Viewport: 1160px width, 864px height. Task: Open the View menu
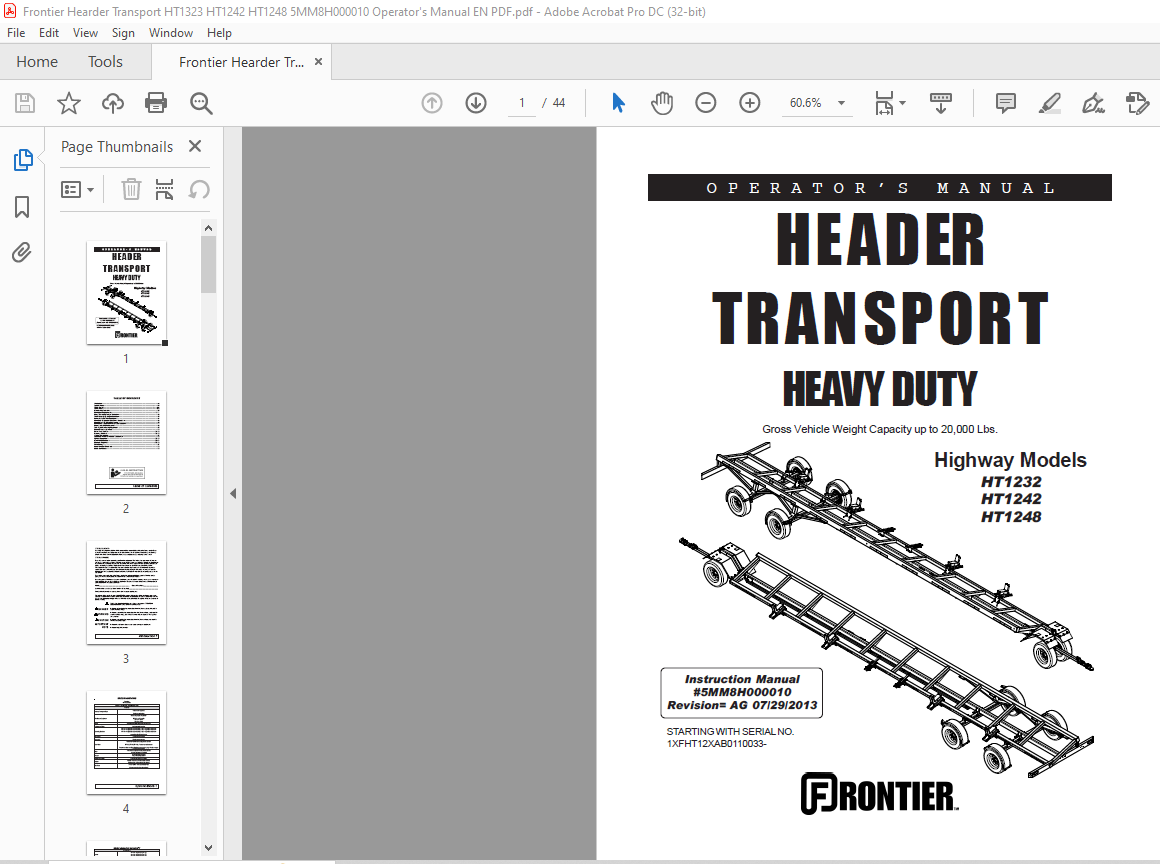coord(85,33)
